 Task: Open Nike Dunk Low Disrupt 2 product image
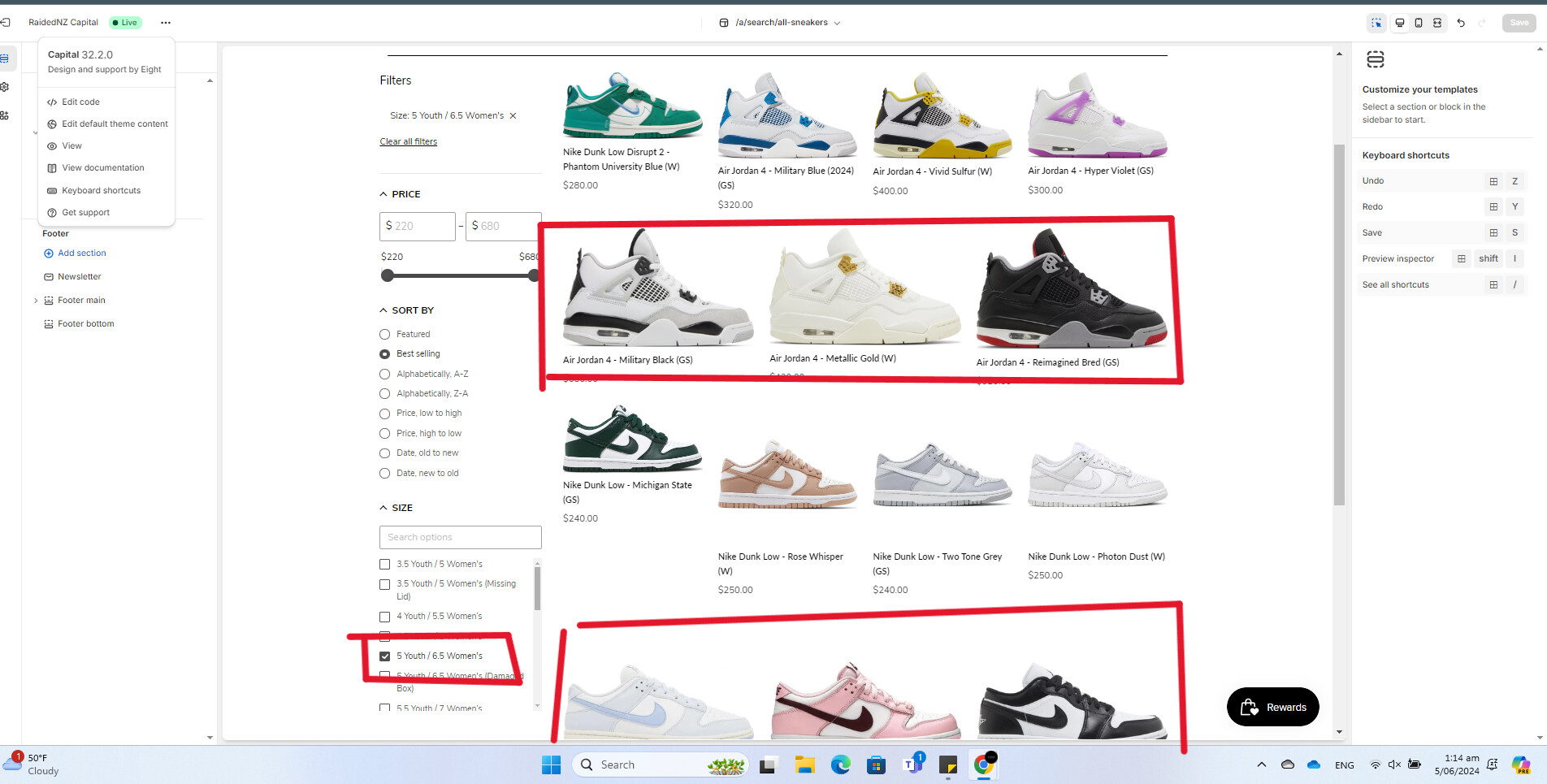(x=633, y=106)
